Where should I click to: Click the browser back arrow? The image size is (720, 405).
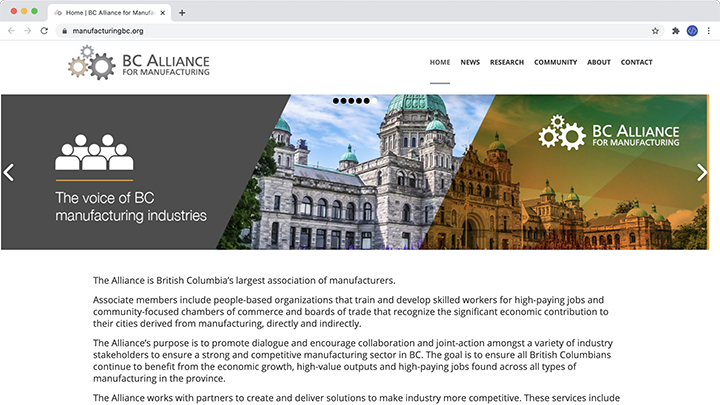click(11, 31)
